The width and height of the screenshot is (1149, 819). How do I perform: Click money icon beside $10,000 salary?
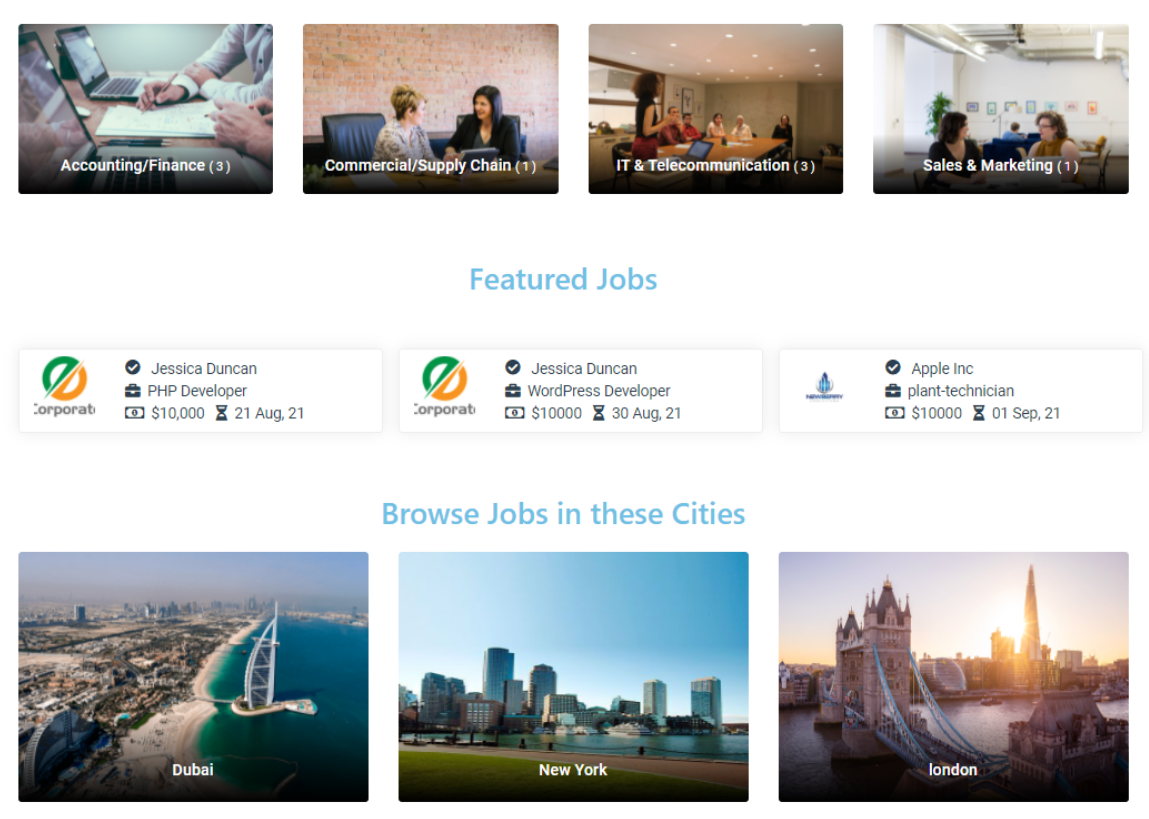134,412
